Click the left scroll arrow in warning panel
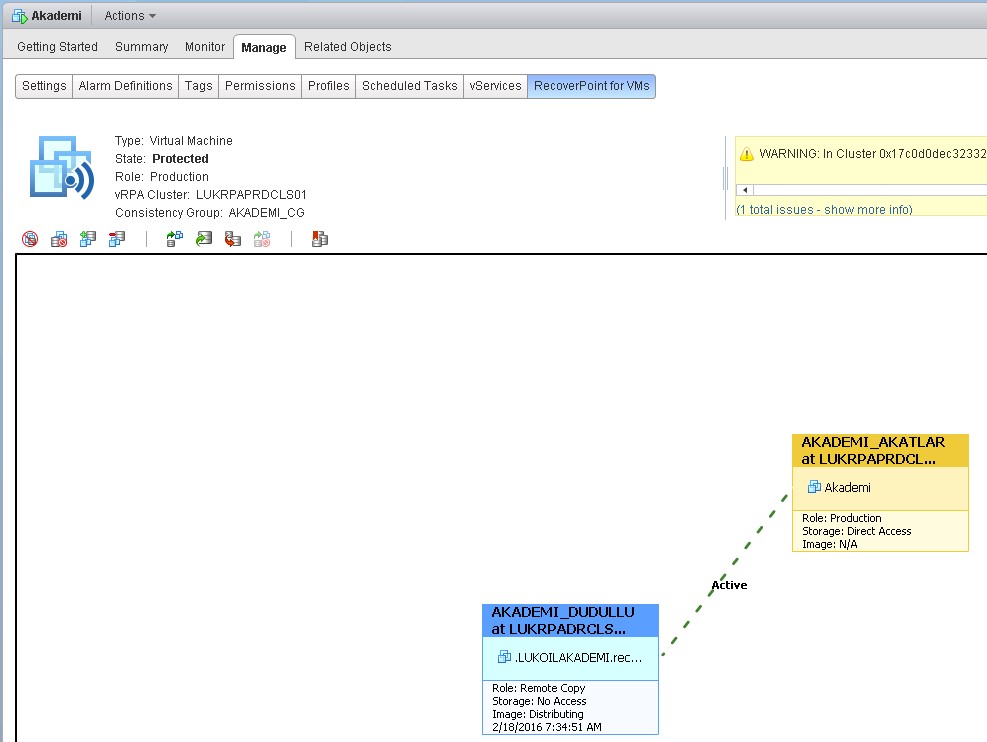 coord(745,189)
